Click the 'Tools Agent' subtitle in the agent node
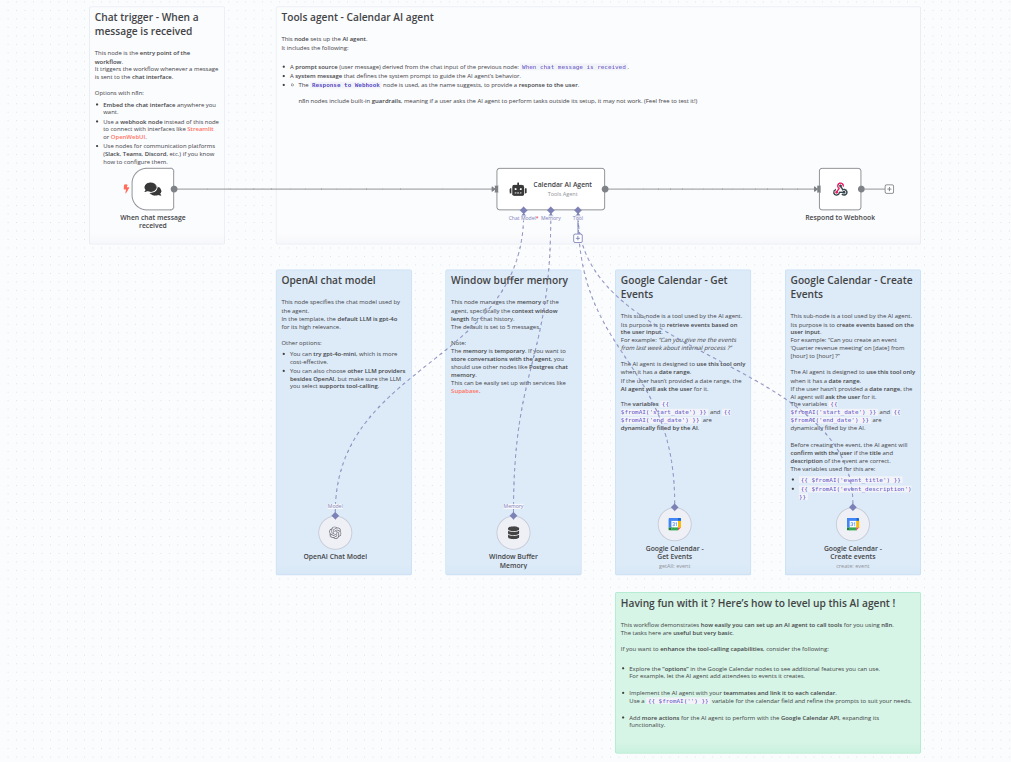This screenshot has height=762, width=1011. pyautogui.click(x=562, y=194)
